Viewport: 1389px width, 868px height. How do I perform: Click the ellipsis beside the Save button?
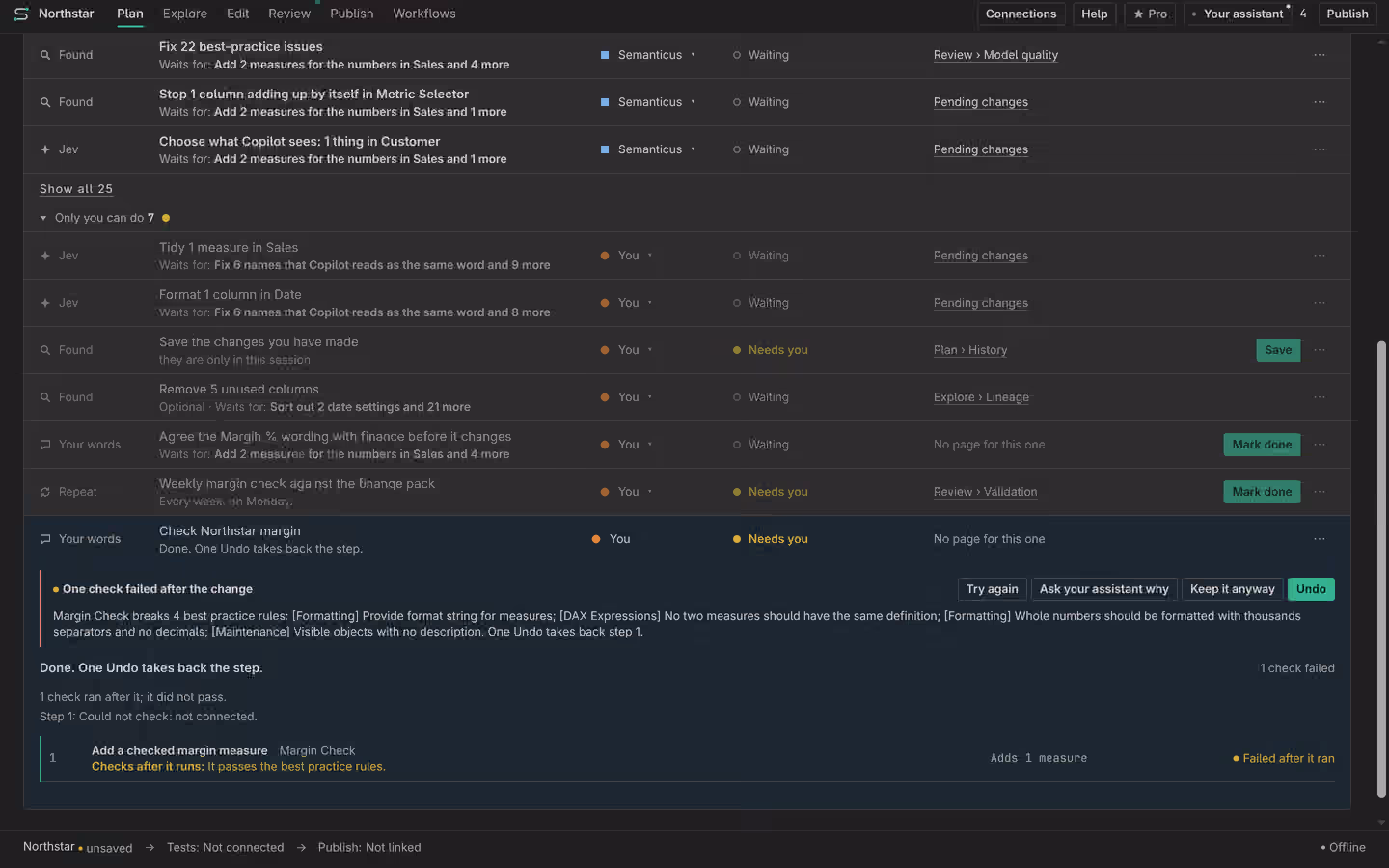click(1320, 350)
